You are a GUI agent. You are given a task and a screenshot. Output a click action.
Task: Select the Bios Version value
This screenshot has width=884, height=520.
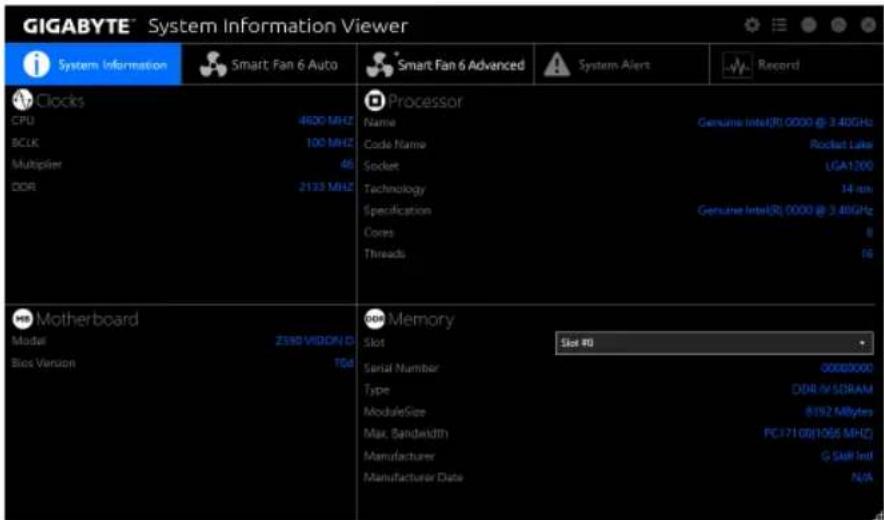[344, 363]
